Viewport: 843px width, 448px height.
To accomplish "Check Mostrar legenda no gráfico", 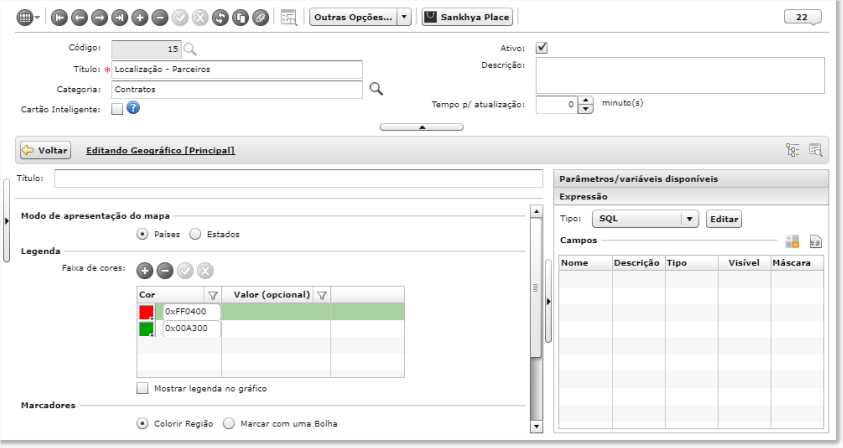I will 142,388.
